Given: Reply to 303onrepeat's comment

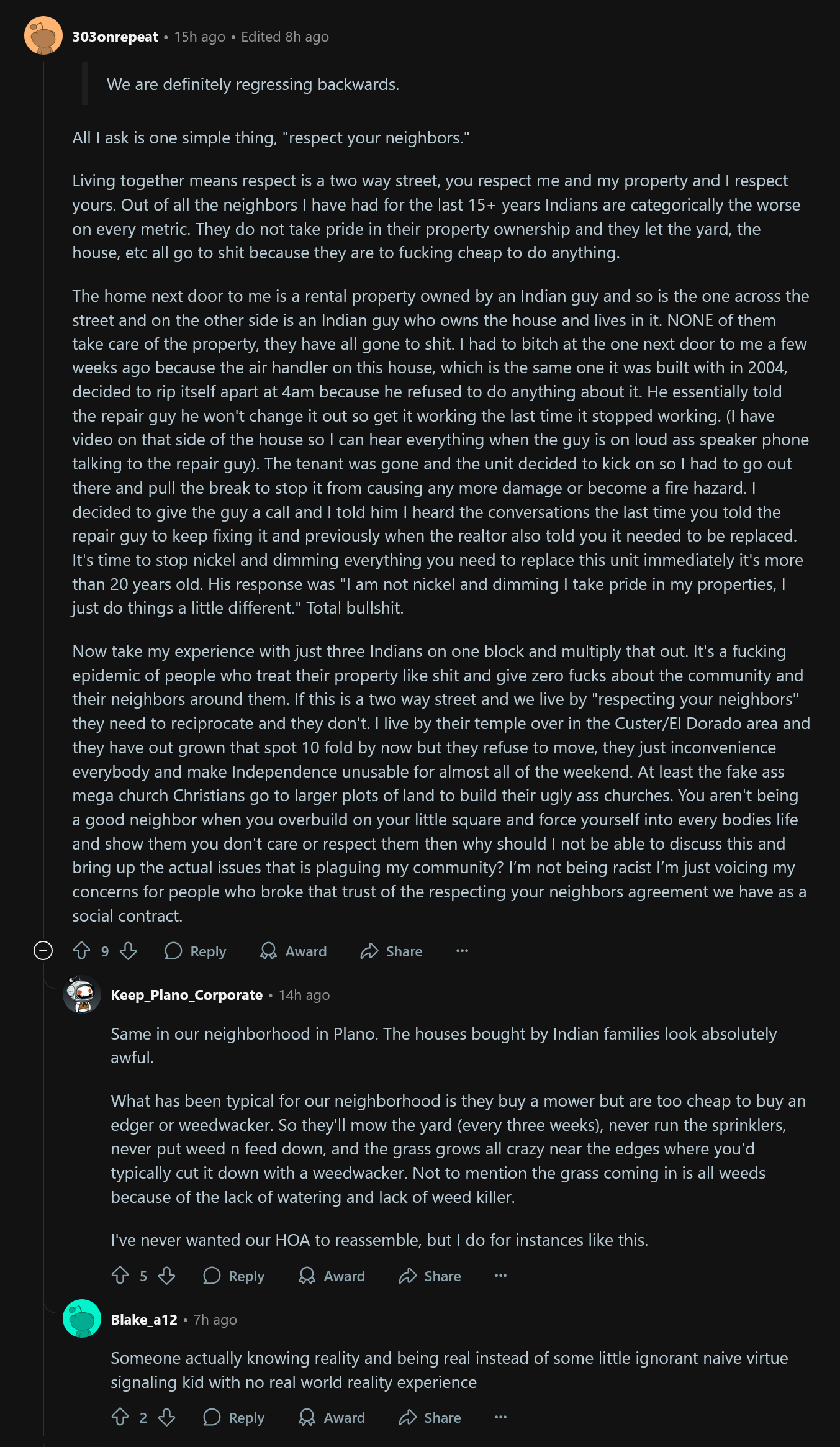Looking at the screenshot, I should pos(196,951).
